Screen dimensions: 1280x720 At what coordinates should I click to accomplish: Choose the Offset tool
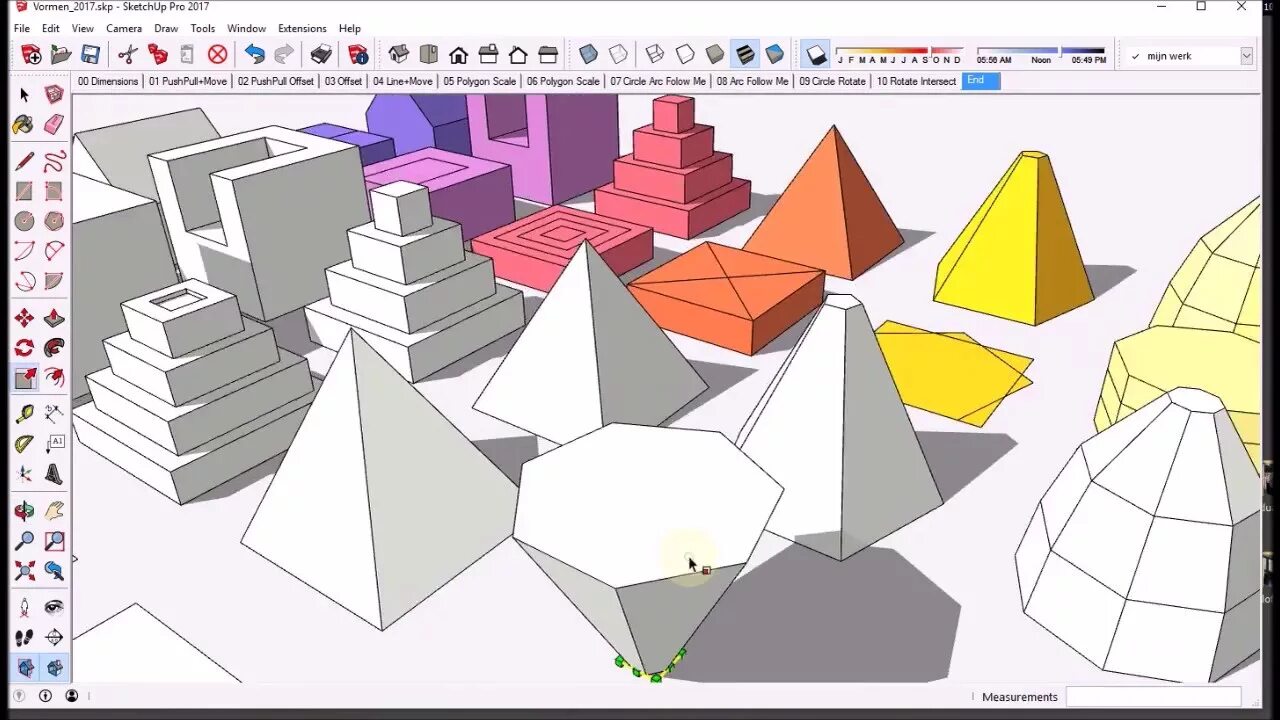[54, 378]
